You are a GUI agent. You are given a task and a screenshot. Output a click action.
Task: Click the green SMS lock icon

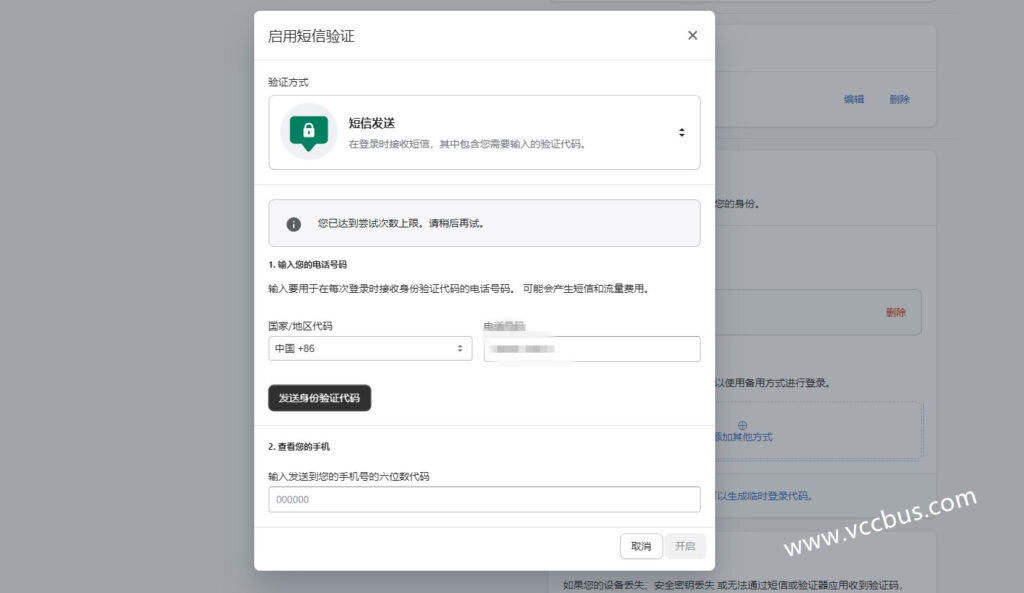[x=308, y=131]
